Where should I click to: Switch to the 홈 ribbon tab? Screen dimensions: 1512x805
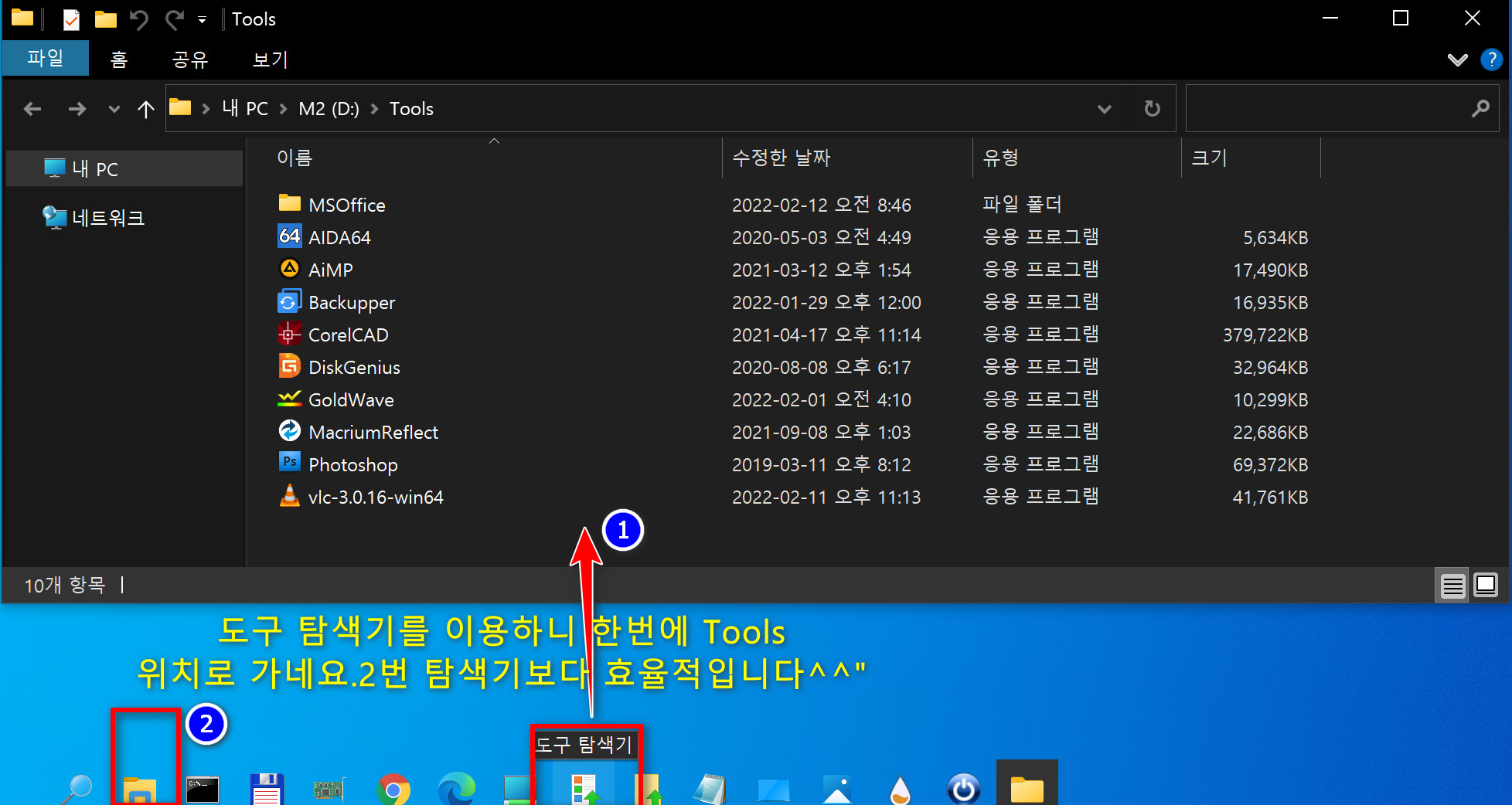(x=118, y=59)
